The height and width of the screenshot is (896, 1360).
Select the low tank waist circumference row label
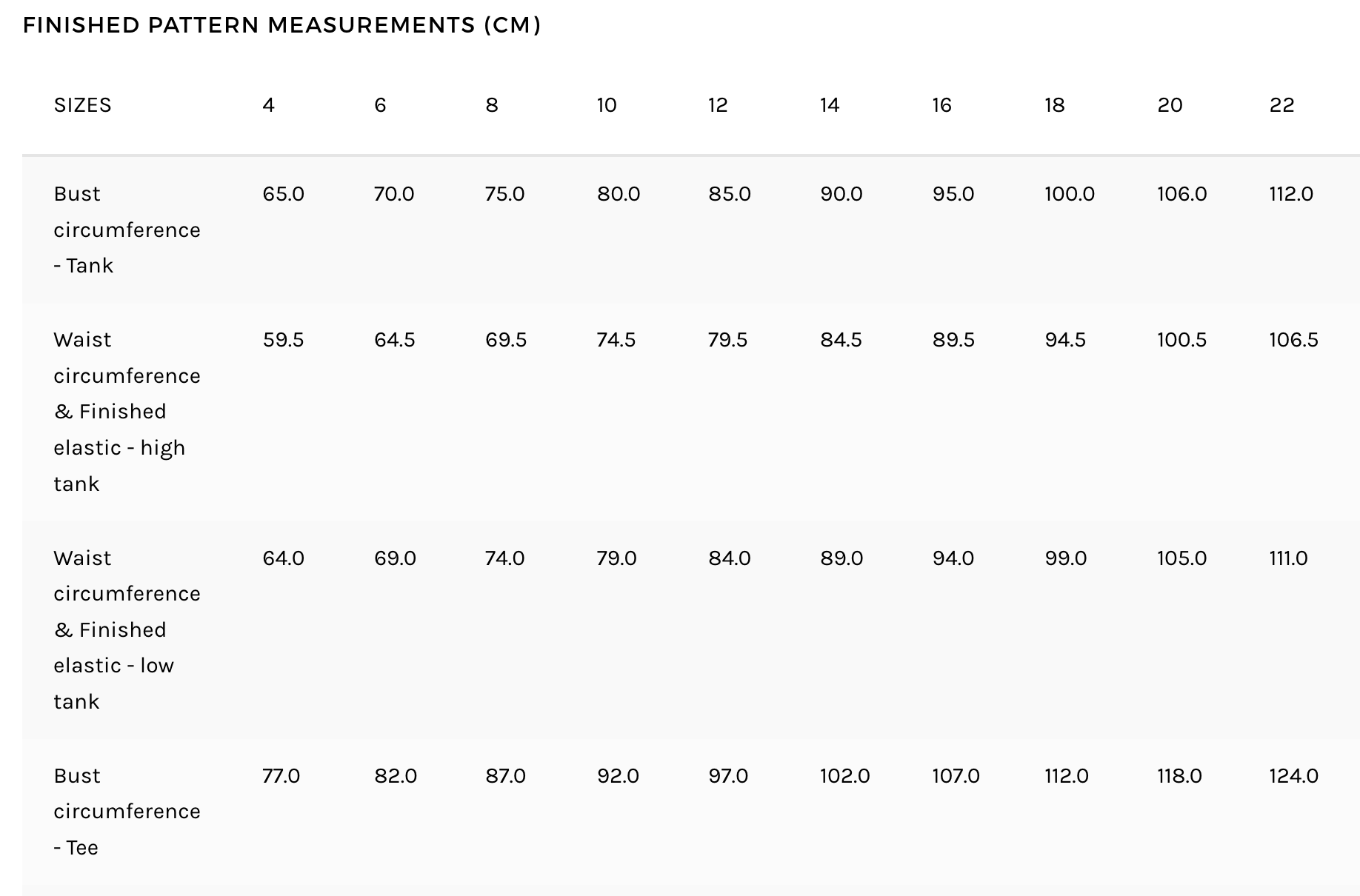(127, 629)
